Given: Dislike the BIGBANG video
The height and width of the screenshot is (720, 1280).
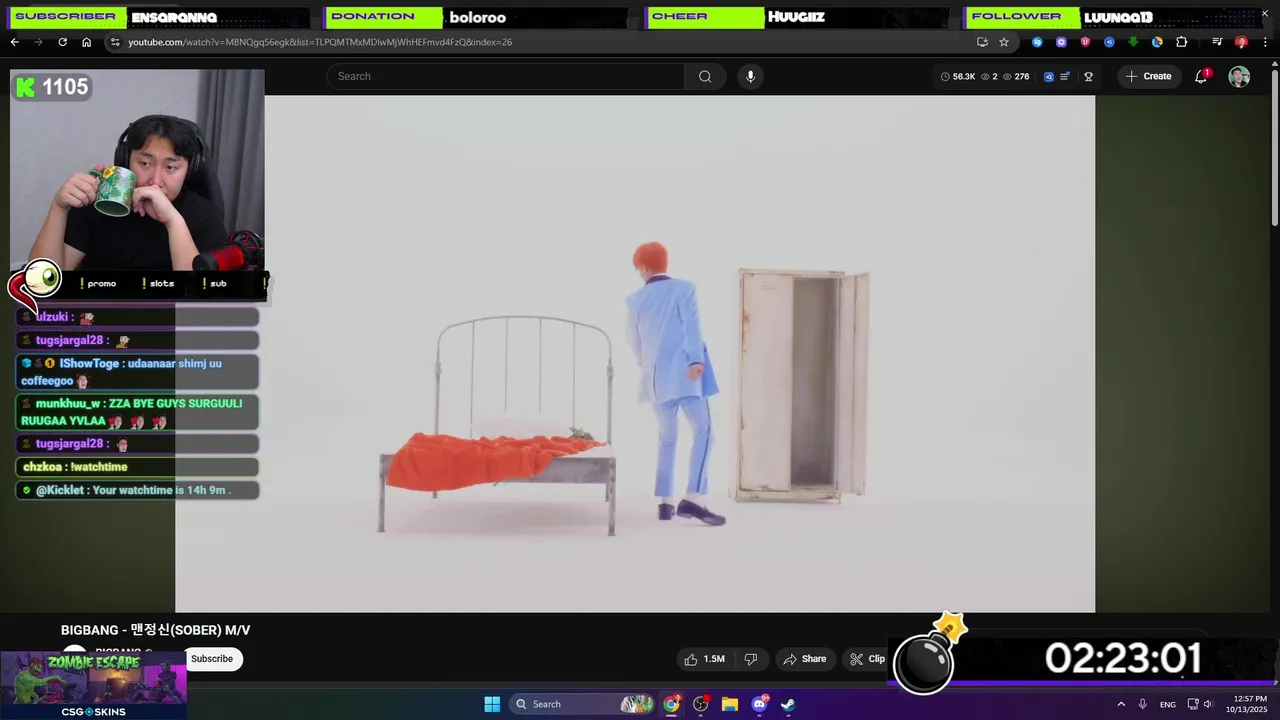Looking at the screenshot, I should (x=751, y=659).
